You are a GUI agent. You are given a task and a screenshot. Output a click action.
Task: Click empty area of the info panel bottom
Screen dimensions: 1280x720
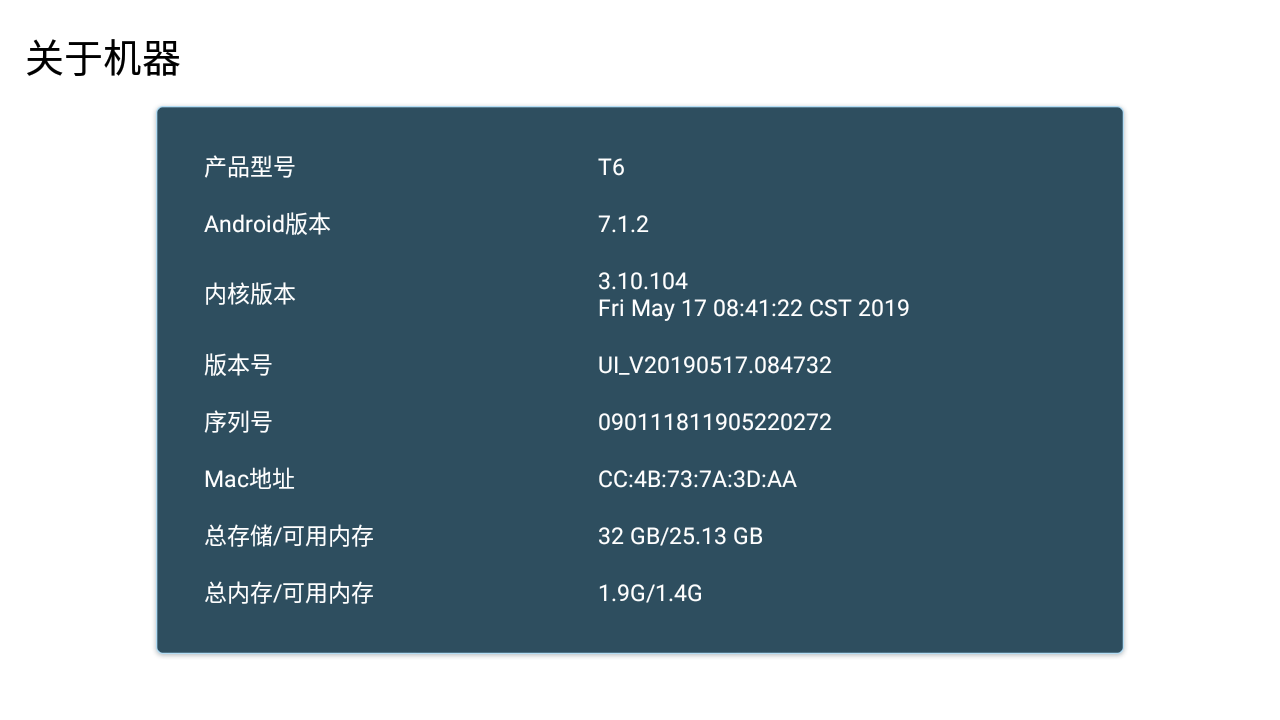(640, 632)
